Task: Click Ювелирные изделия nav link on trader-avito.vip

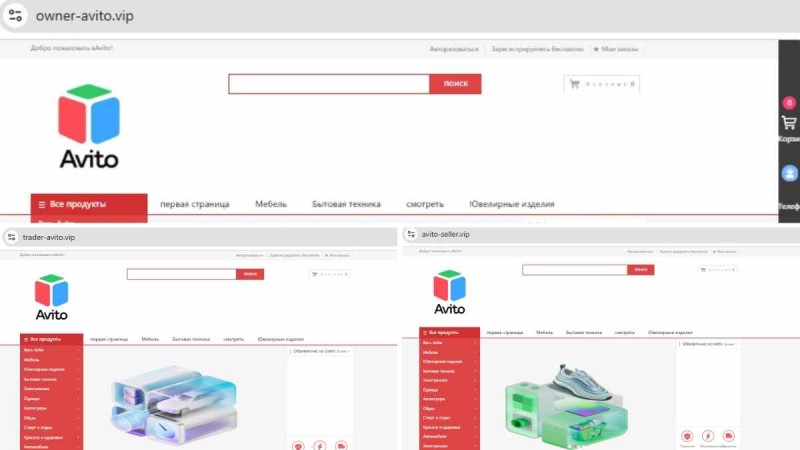Action: click(281, 339)
